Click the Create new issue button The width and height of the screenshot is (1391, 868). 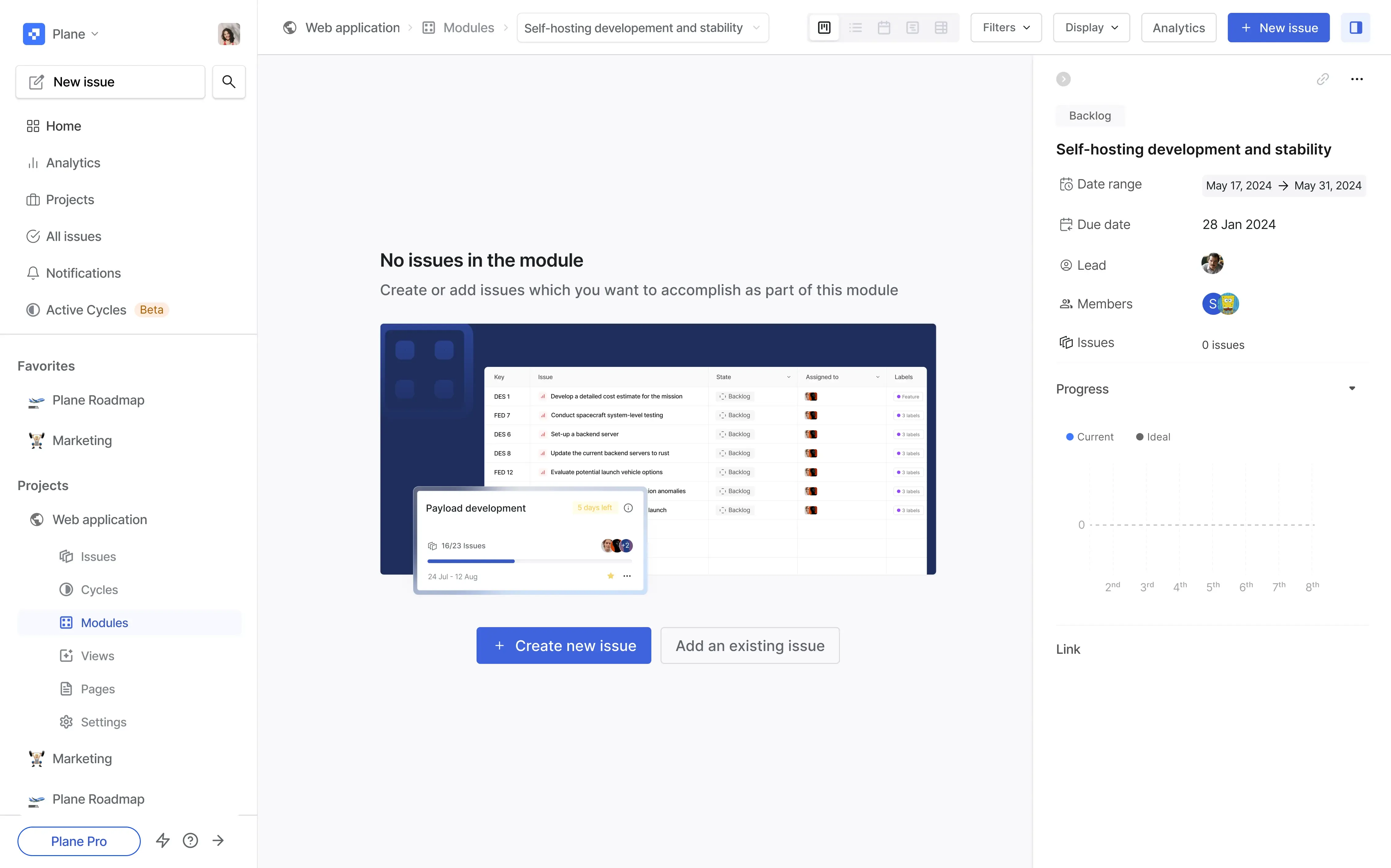click(x=563, y=645)
